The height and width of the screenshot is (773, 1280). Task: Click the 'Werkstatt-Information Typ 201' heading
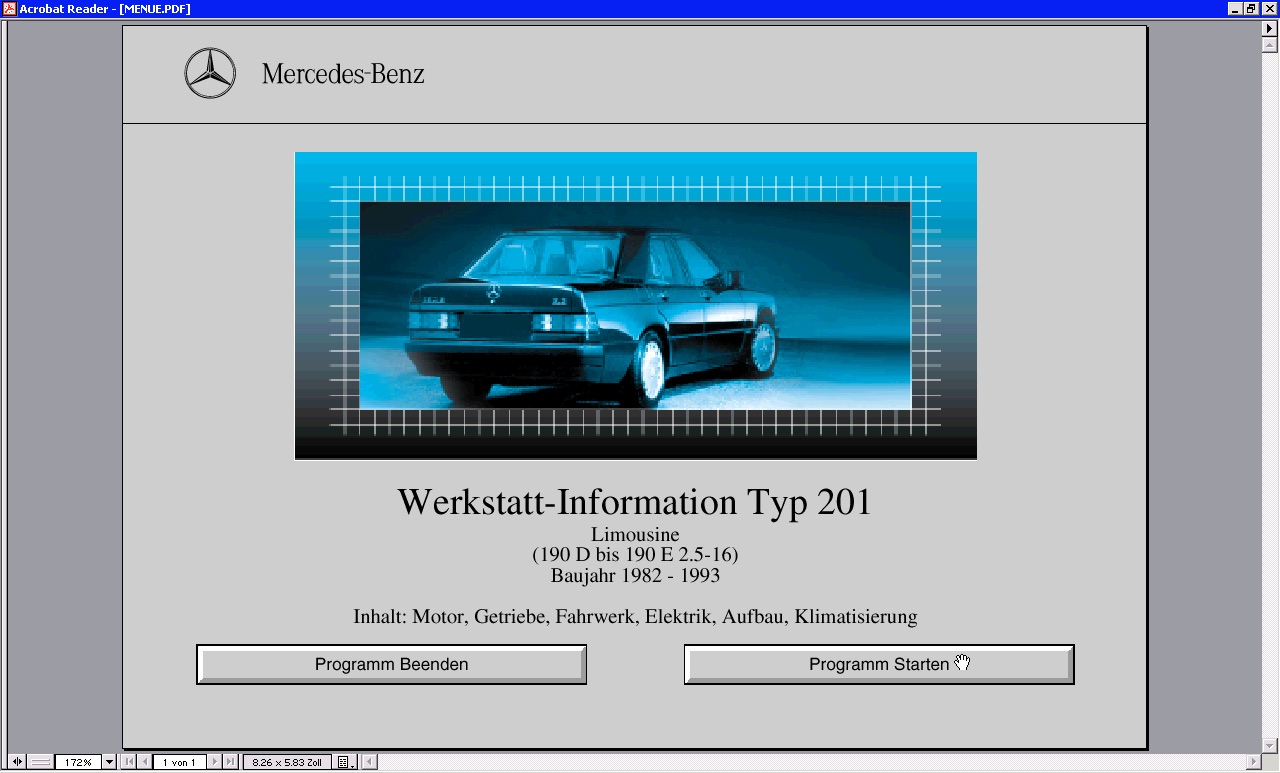click(x=635, y=501)
